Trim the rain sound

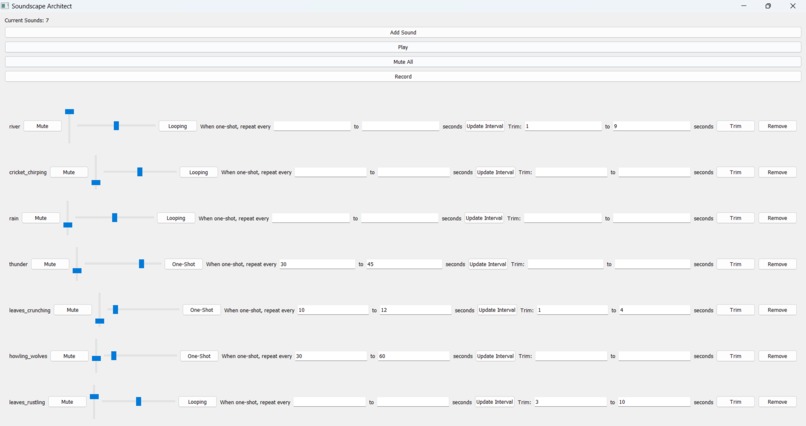coord(736,218)
